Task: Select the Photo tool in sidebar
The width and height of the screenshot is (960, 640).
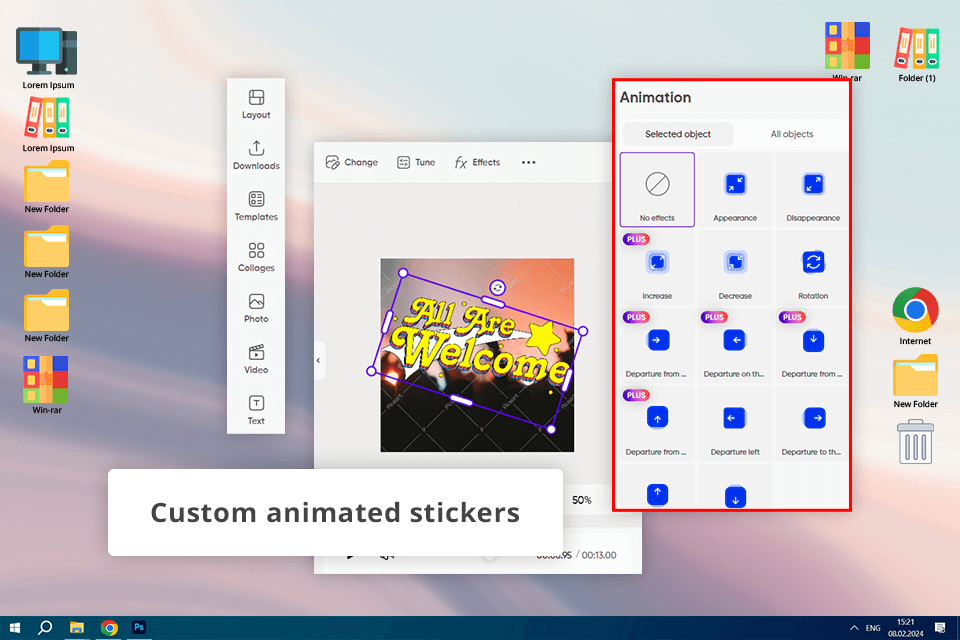Action: (x=256, y=309)
